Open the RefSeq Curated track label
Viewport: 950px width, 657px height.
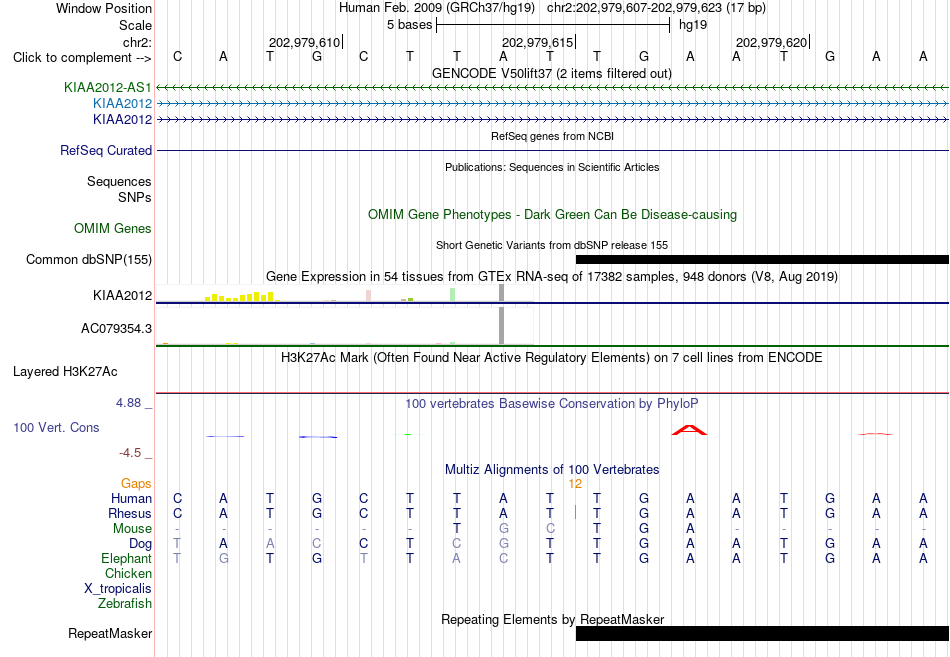106,150
